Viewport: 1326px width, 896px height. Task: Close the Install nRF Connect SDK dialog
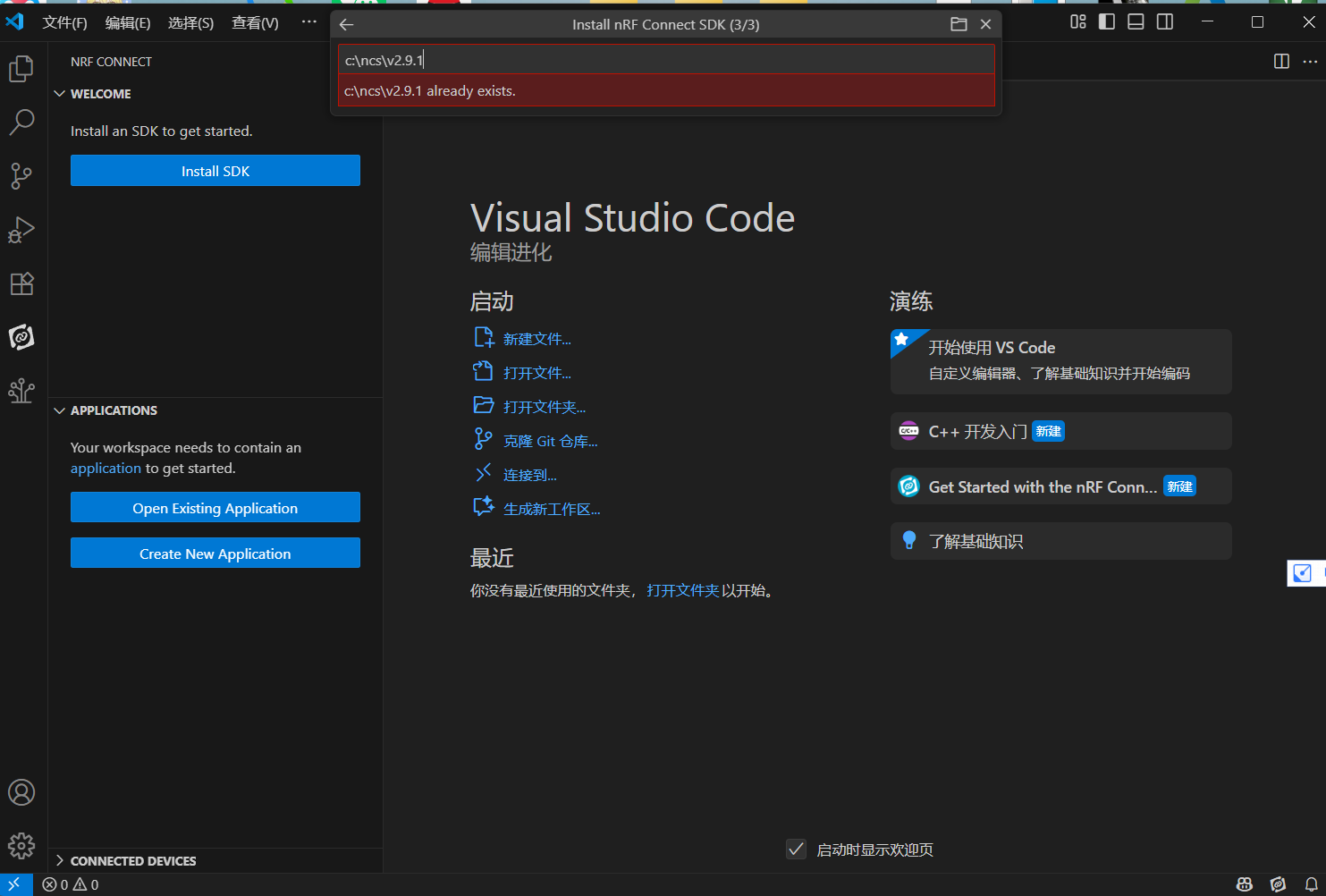tap(985, 25)
